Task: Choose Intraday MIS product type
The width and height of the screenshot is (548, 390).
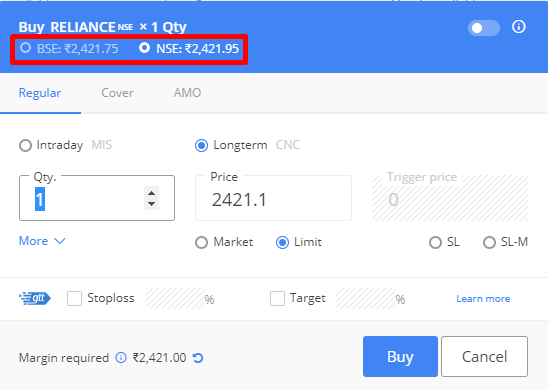Action: point(25,145)
